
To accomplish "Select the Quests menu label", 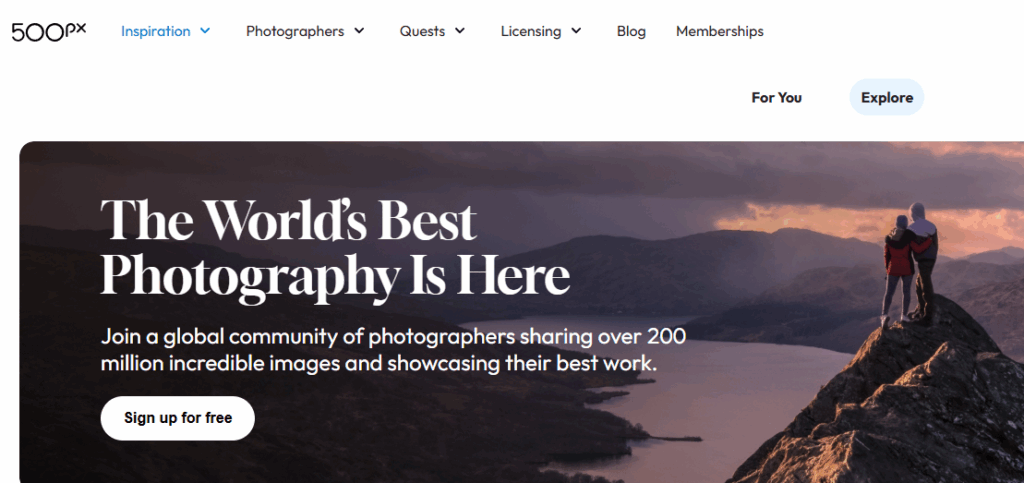I will (422, 31).
